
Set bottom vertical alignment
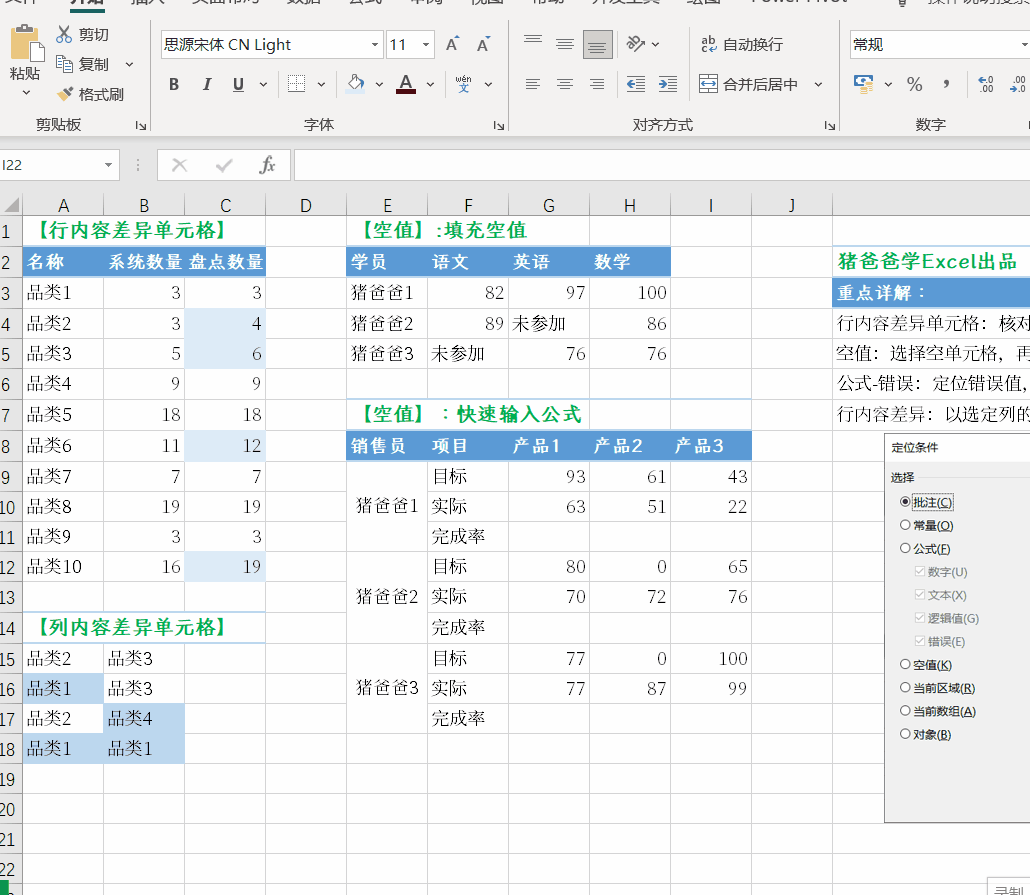pos(597,44)
